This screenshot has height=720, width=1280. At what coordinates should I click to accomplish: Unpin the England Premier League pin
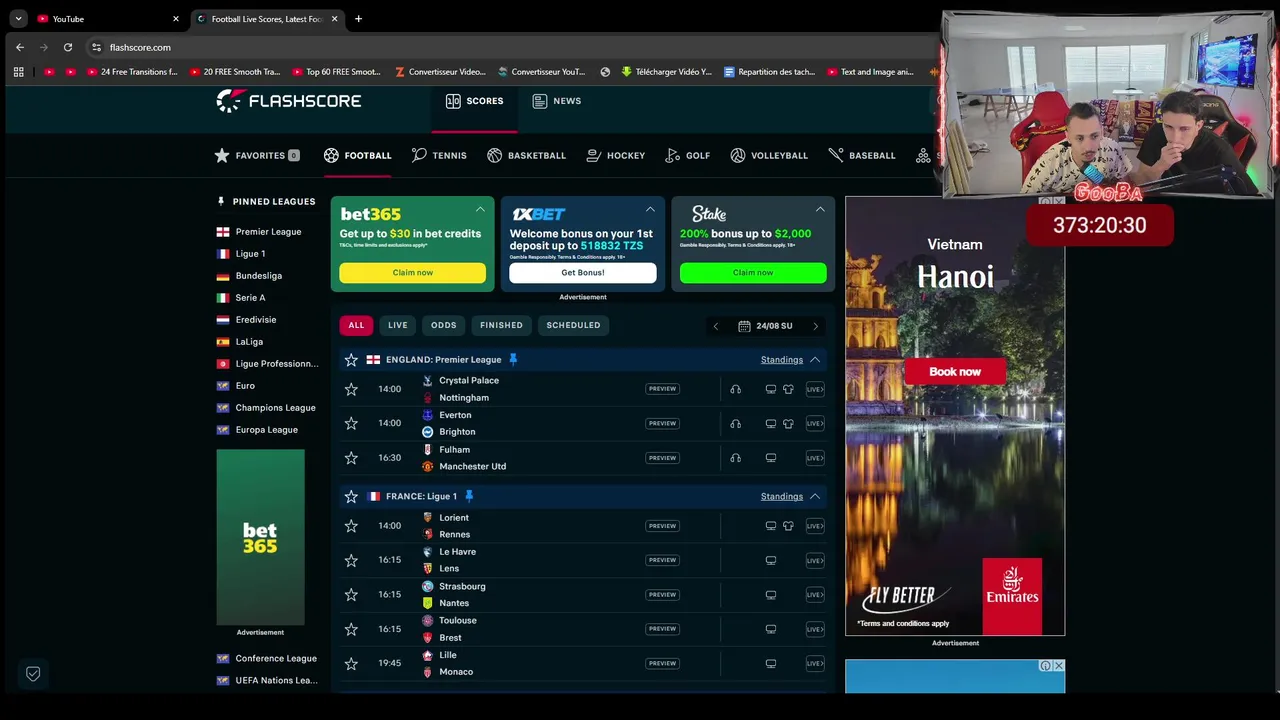pos(513,359)
